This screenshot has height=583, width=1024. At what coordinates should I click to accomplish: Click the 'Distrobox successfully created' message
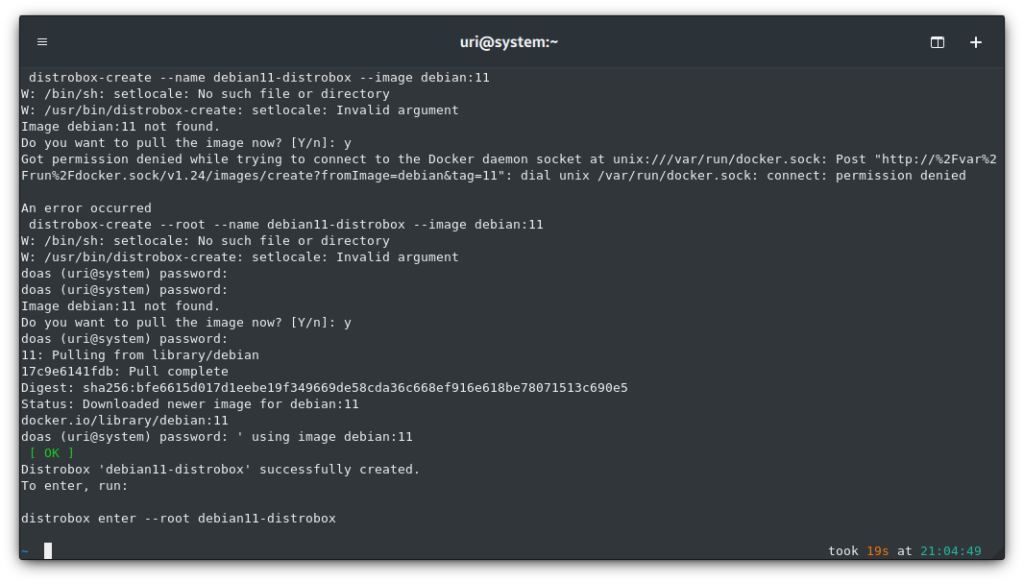(220, 469)
